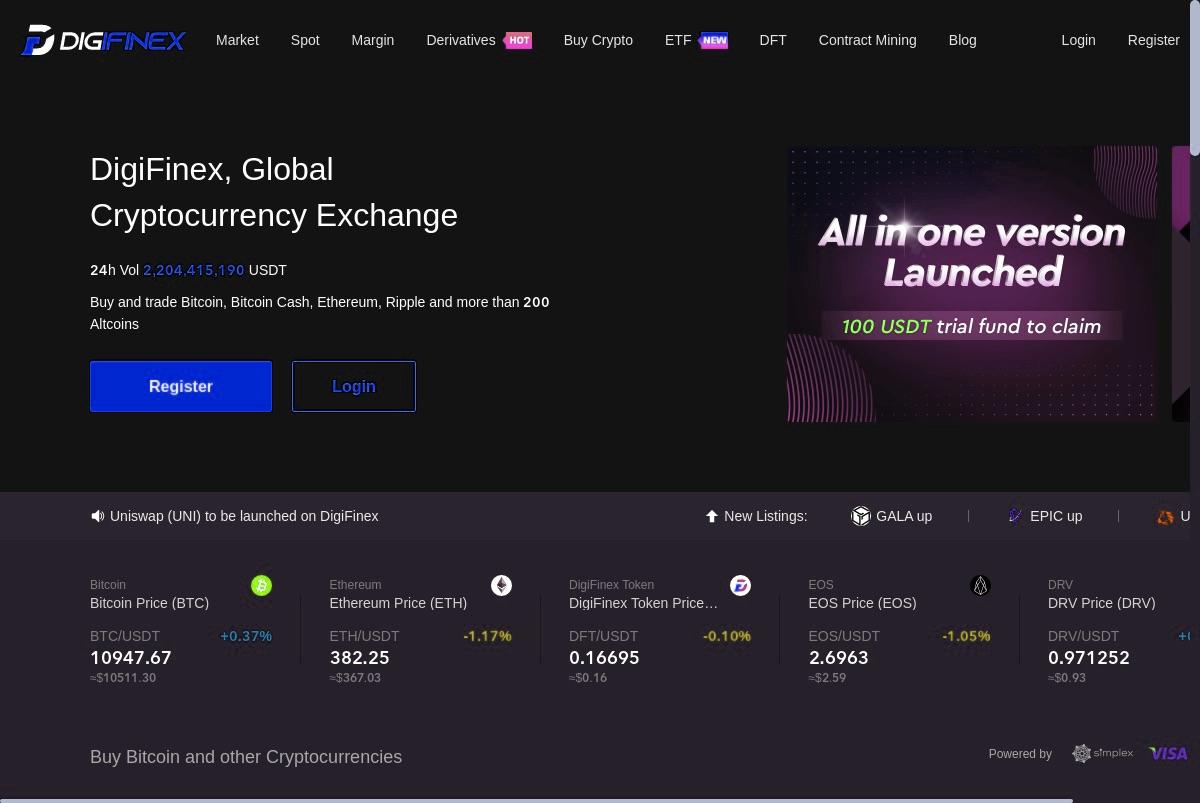Click the New Listings up-arrow icon
Viewport: 1200px width, 803px height.
point(712,516)
